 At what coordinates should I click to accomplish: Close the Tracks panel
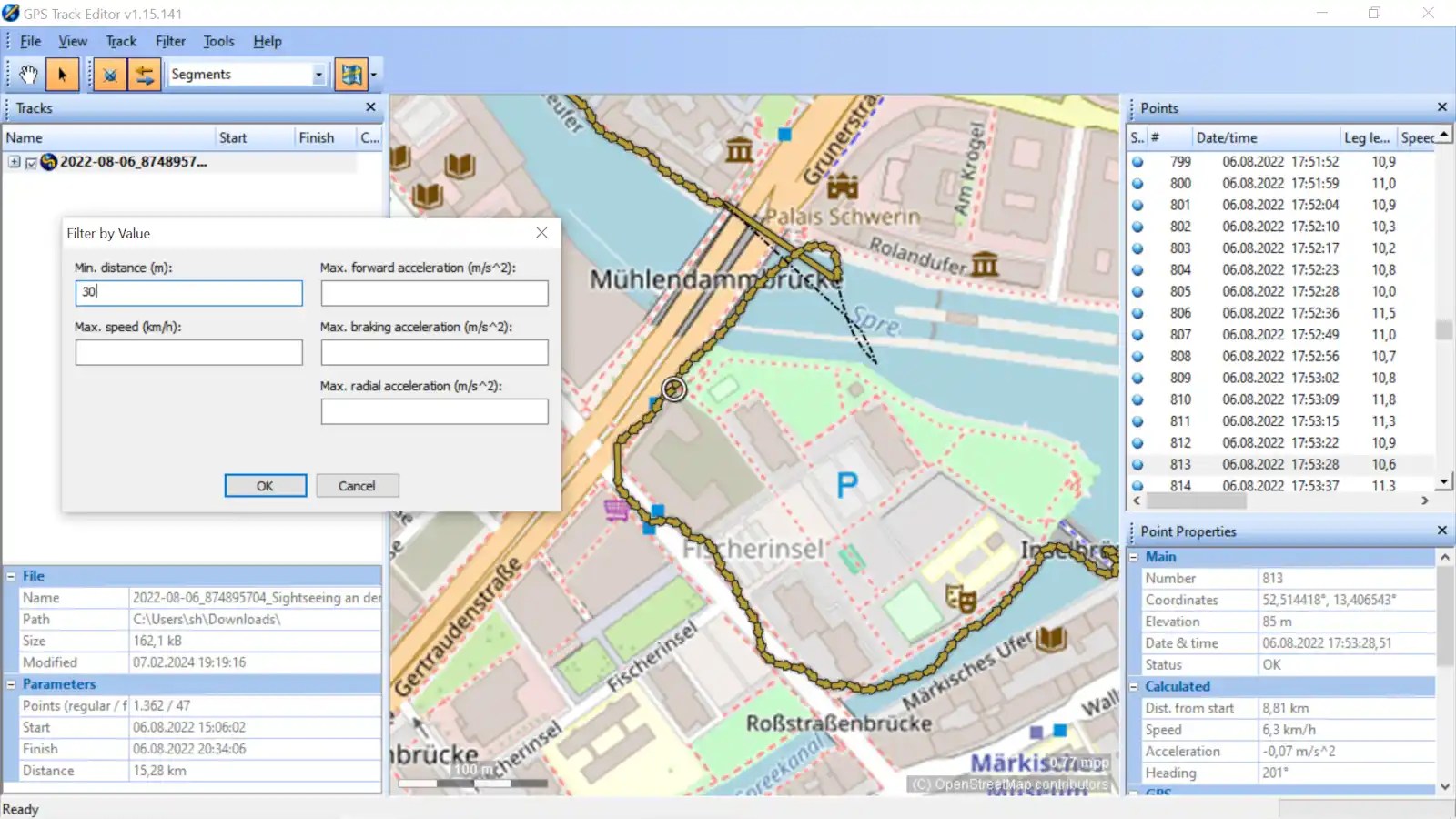(x=370, y=107)
